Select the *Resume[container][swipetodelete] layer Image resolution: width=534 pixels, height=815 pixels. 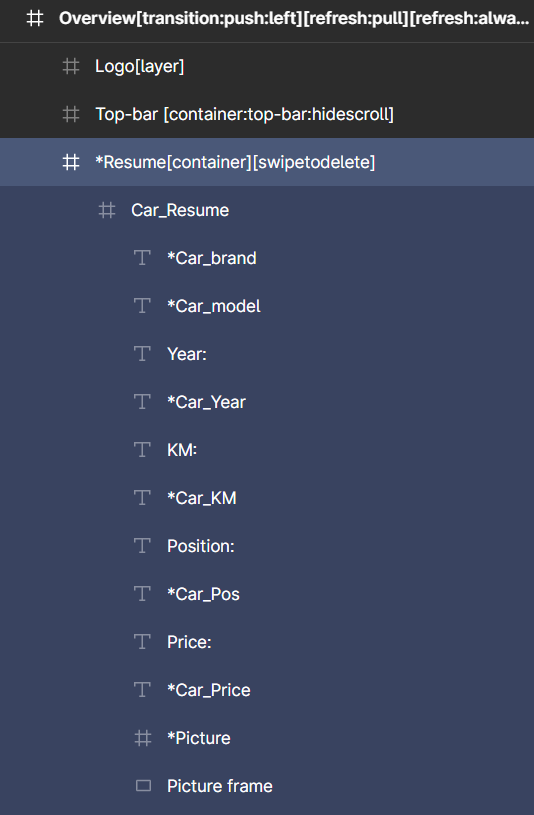point(267,162)
